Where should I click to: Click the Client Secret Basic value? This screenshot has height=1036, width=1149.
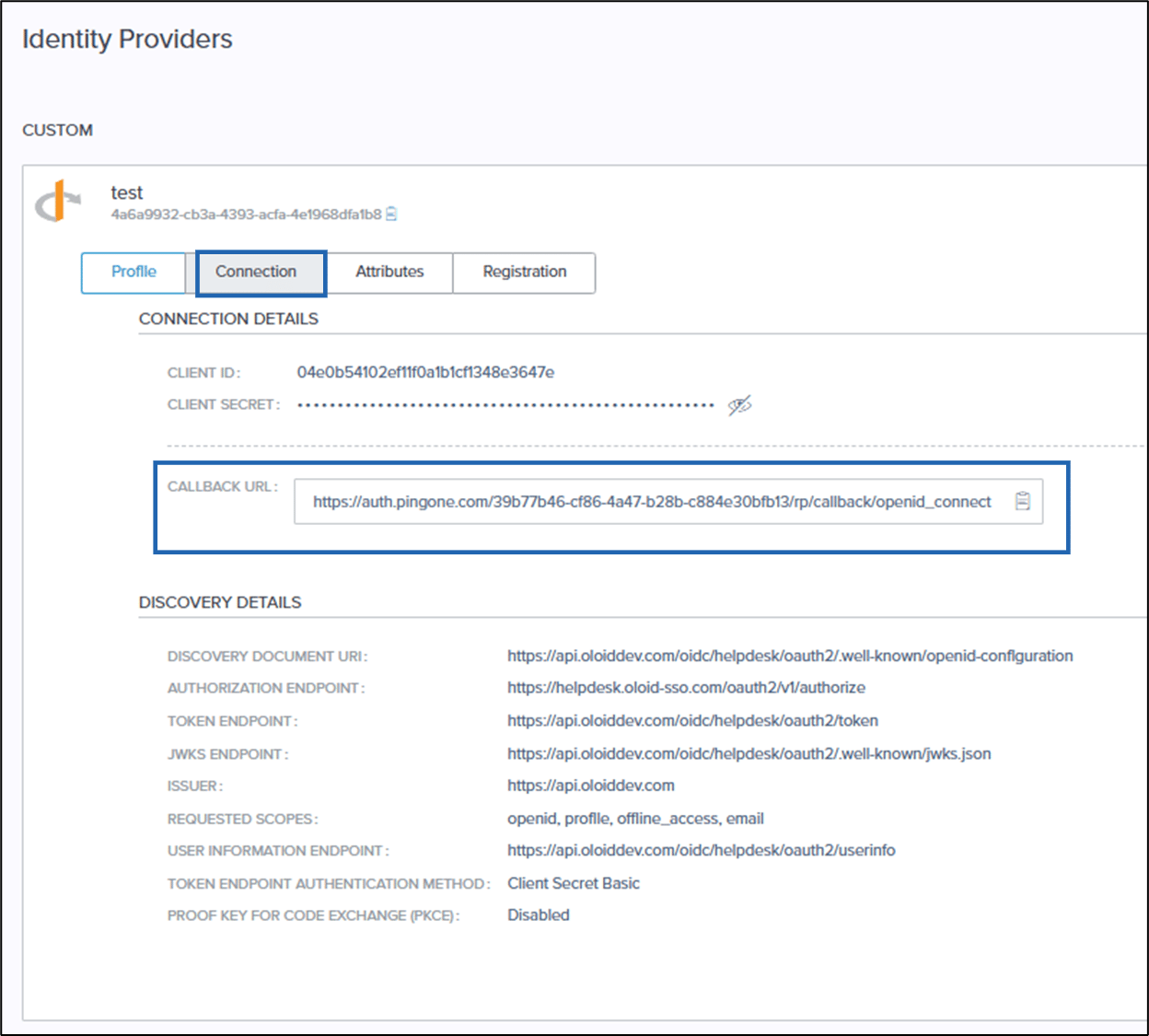point(573,883)
